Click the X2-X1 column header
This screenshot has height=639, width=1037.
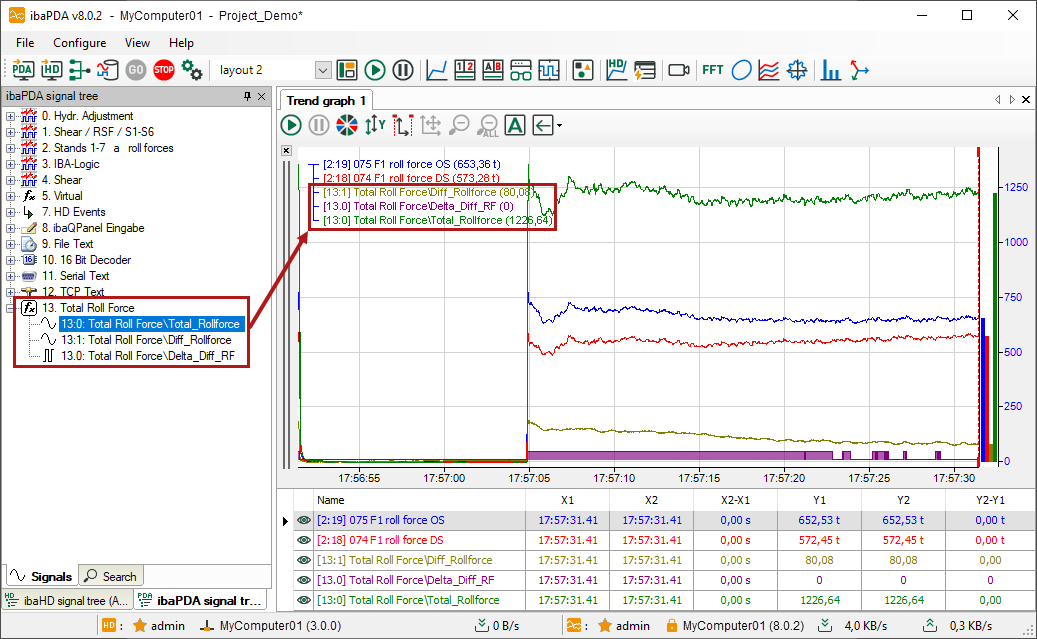pyautogui.click(x=736, y=499)
